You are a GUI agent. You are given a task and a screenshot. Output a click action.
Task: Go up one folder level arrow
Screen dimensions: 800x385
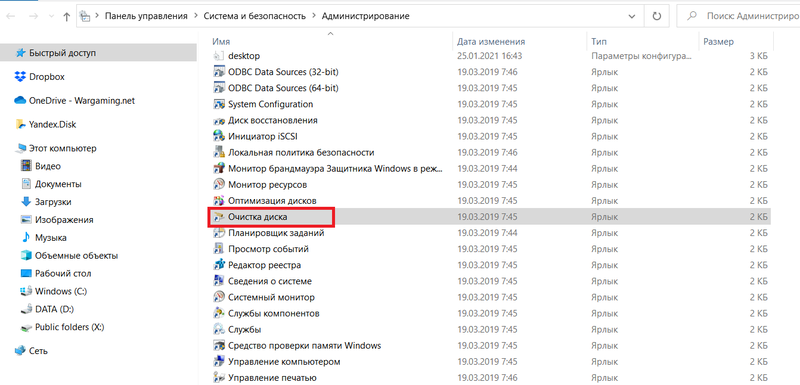point(66,16)
